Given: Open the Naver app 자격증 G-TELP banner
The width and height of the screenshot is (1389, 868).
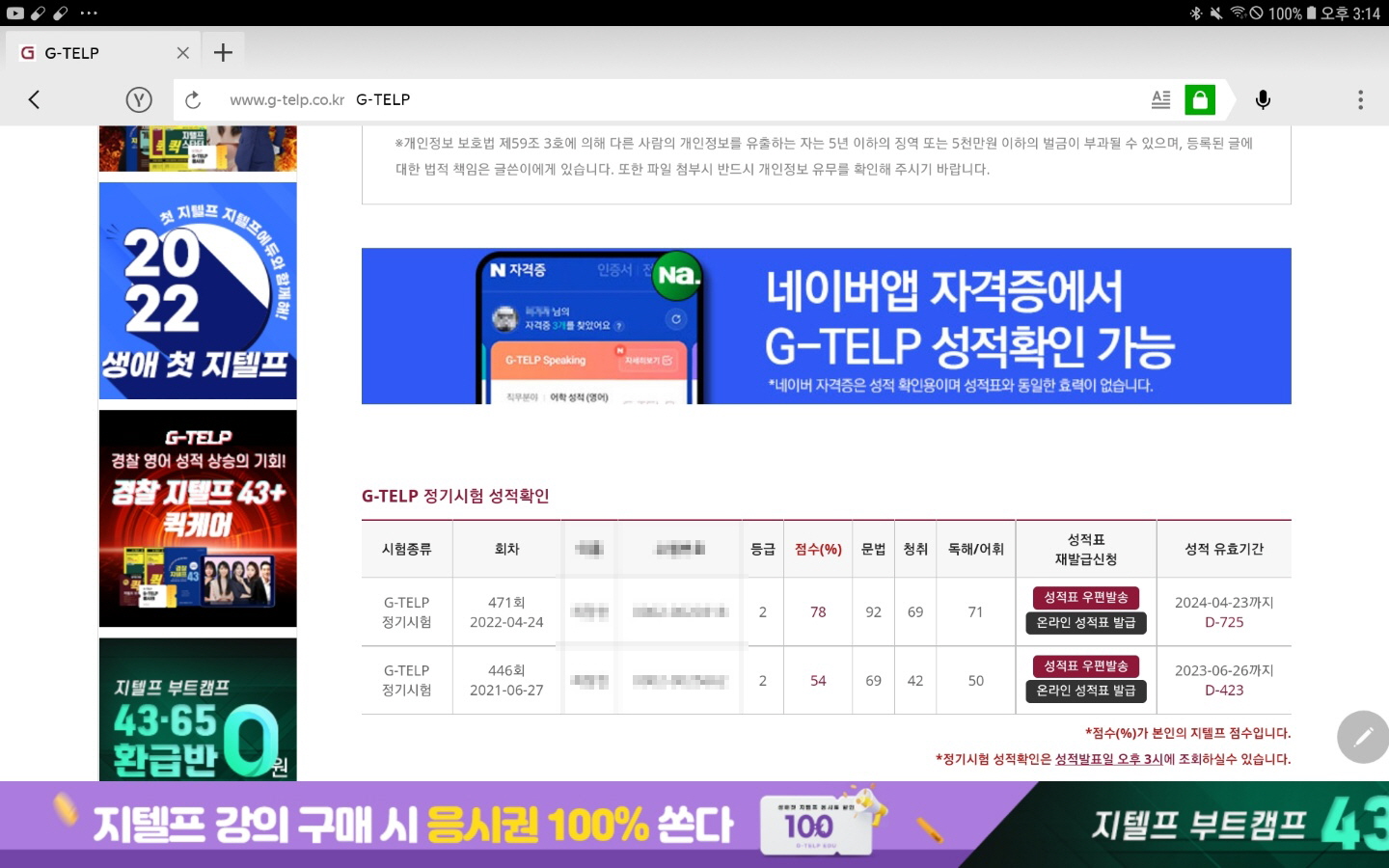Looking at the screenshot, I should 826,326.
